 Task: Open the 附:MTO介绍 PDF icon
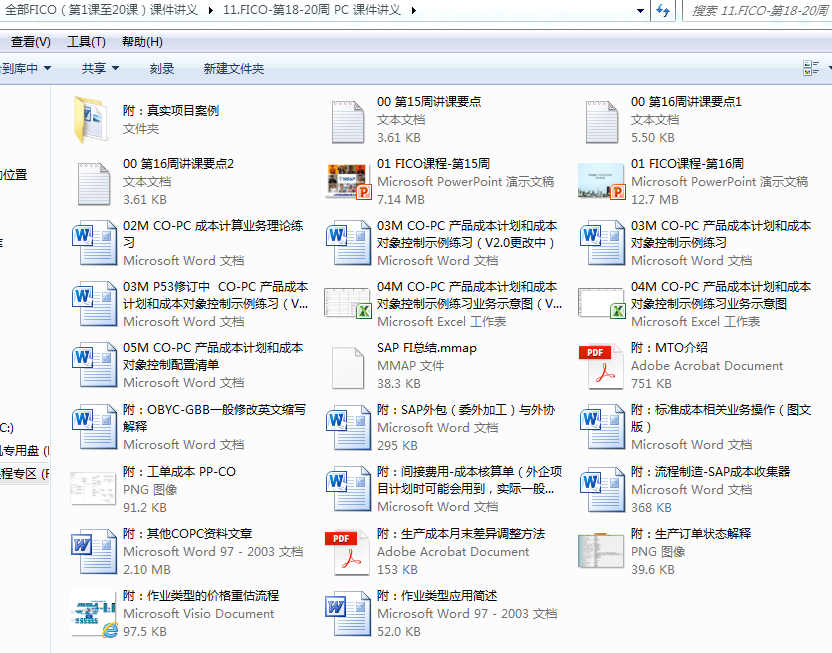pyautogui.click(x=601, y=367)
